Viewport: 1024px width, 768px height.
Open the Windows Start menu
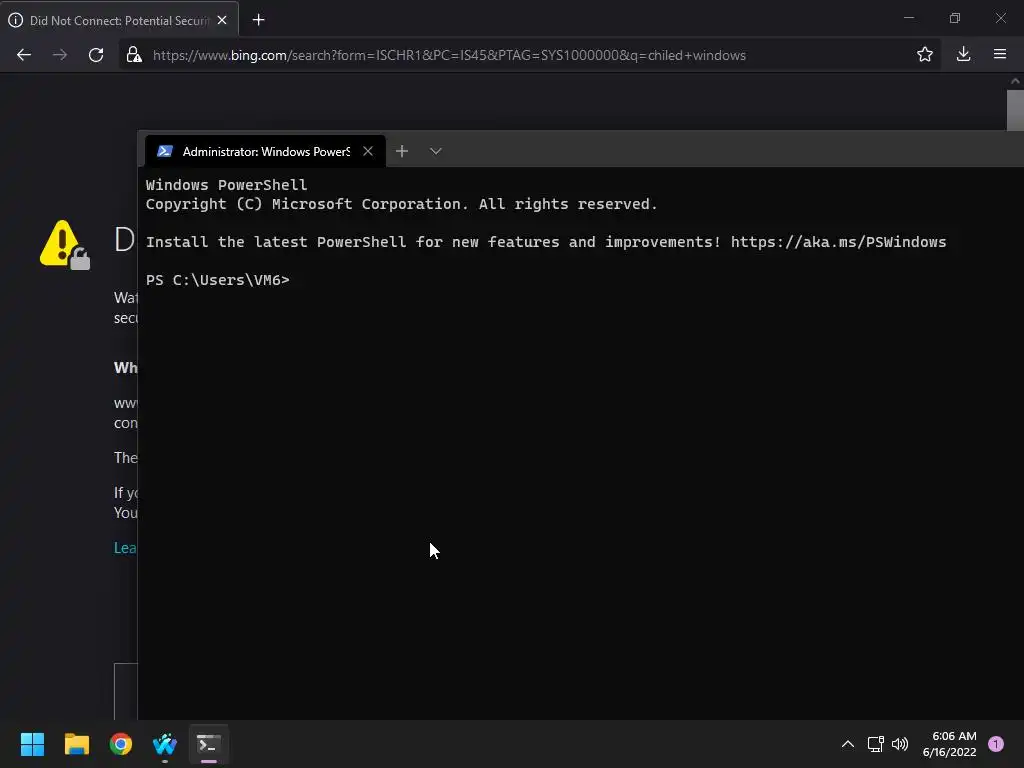coord(32,744)
